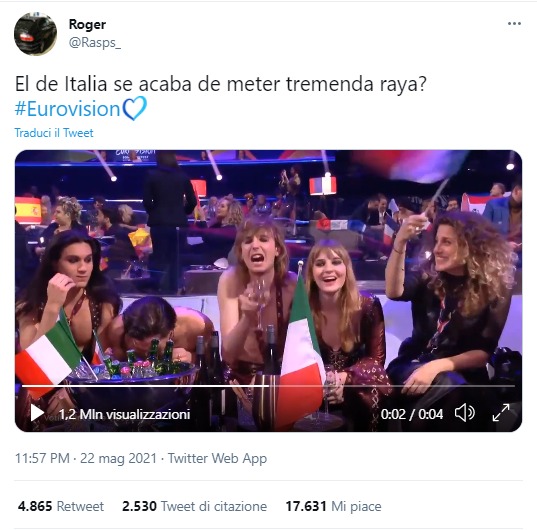
Task: Open the three-dot more options menu
Action: pos(514,24)
